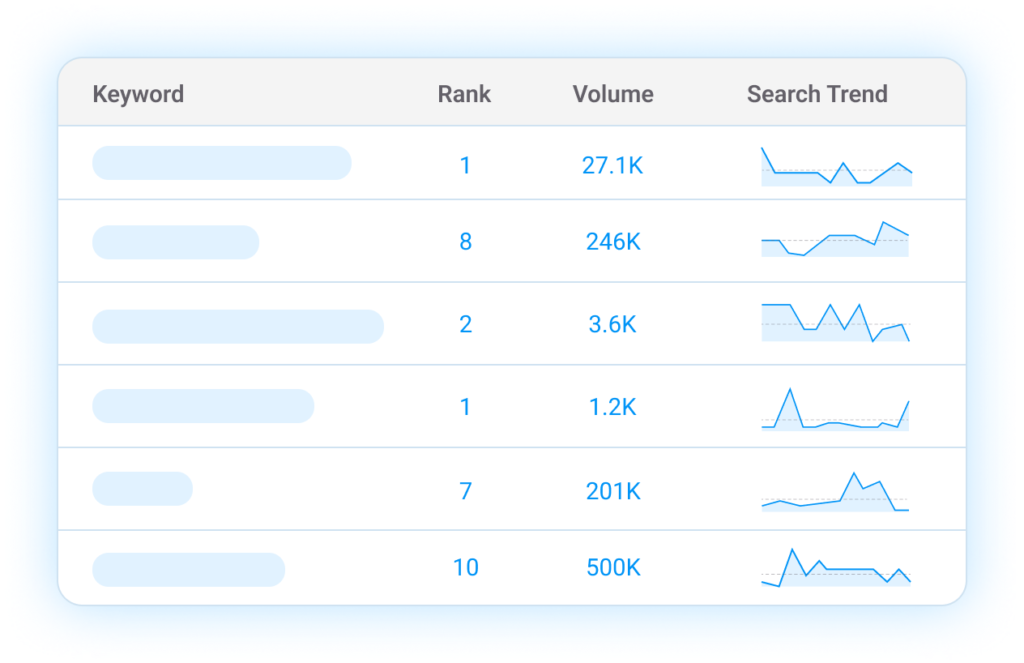Select the rank 7 cell

465,491
